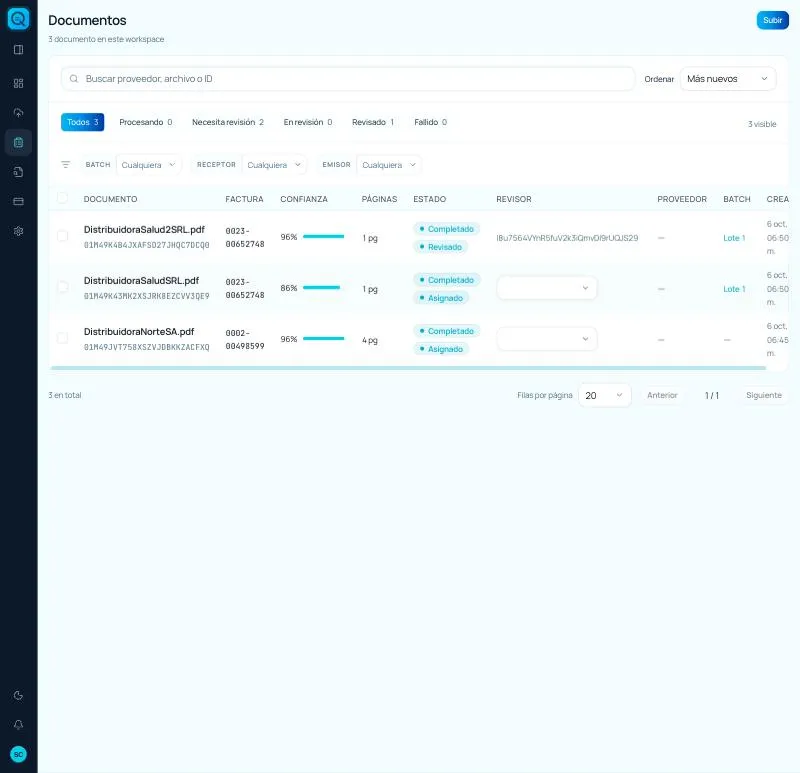The height and width of the screenshot is (773, 800).
Task: Open Lote 1 link for DistribuidoraSaludSRL.pdf
Action: coord(734,289)
